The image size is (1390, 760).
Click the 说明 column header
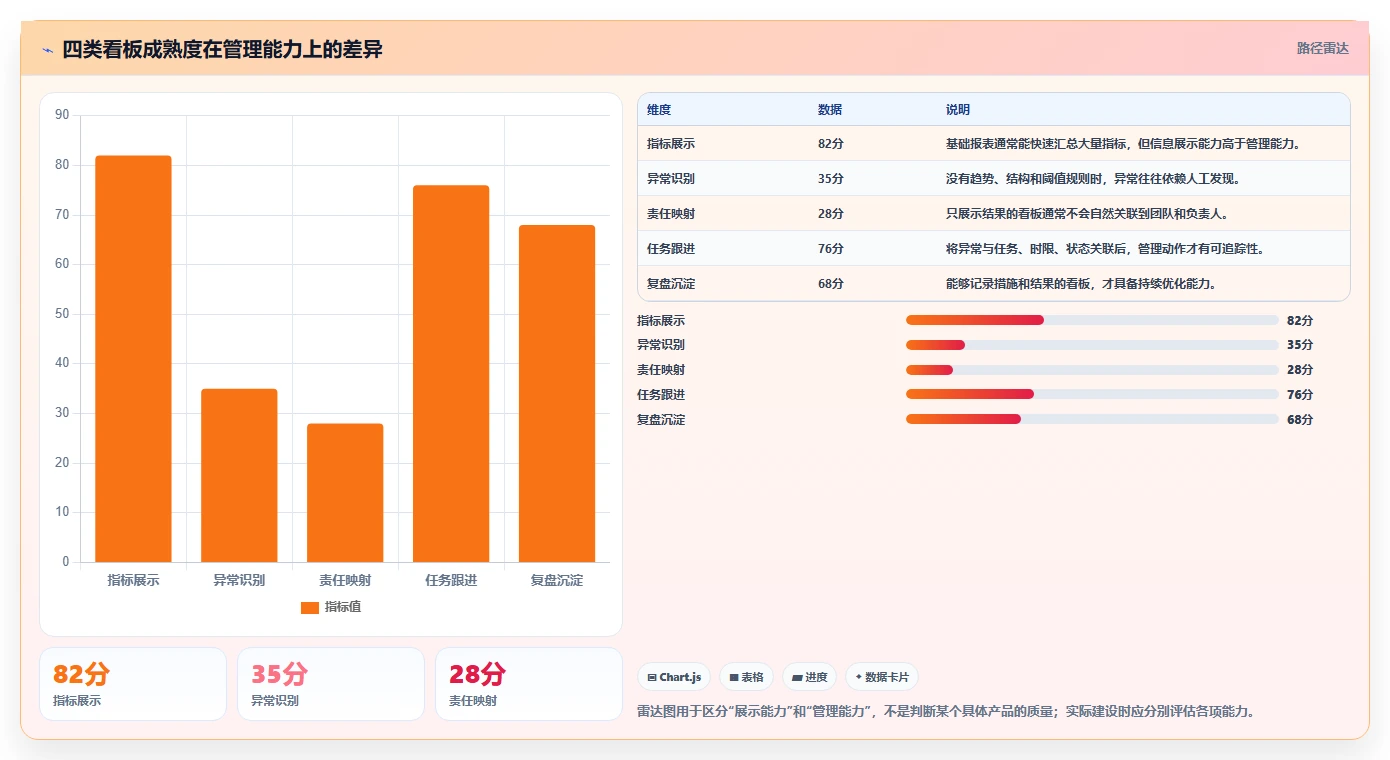click(958, 110)
